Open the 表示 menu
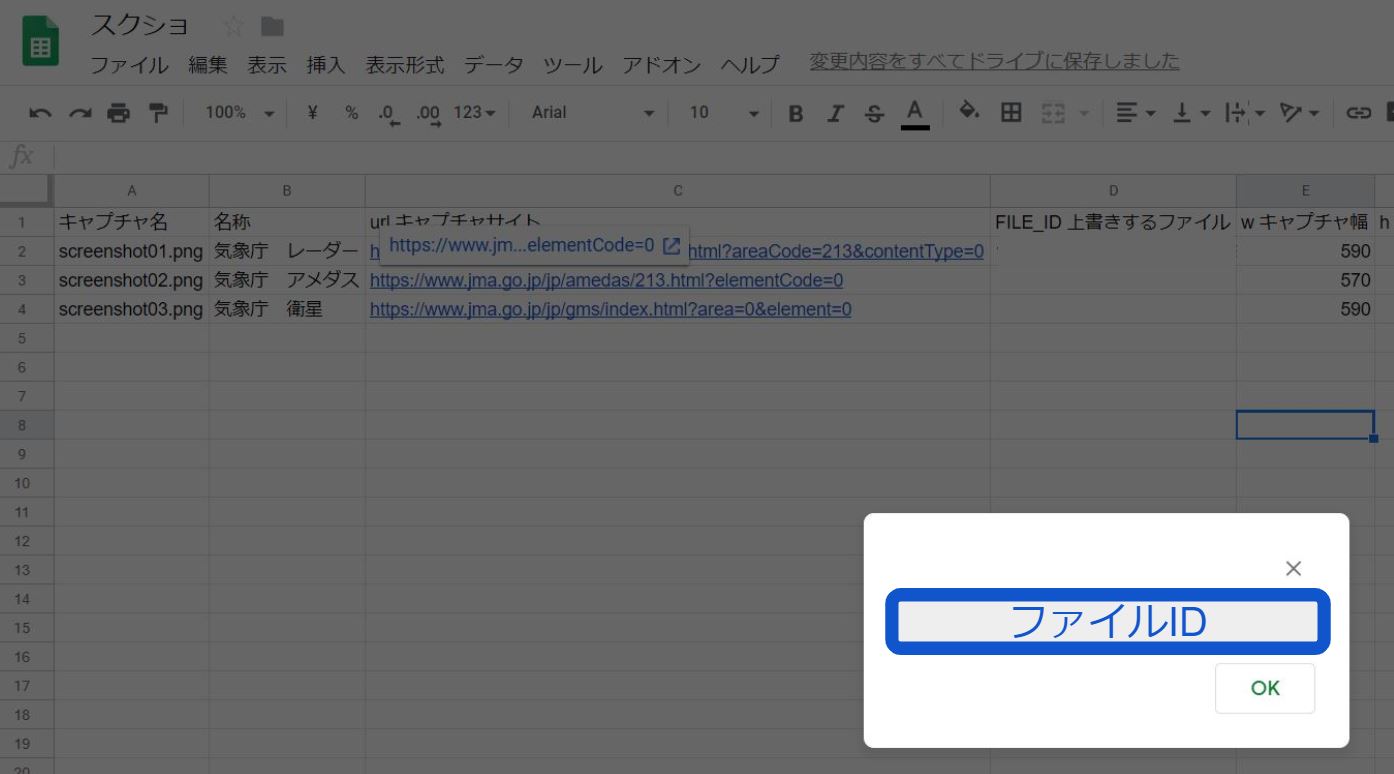This screenshot has width=1394, height=774. coord(267,65)
